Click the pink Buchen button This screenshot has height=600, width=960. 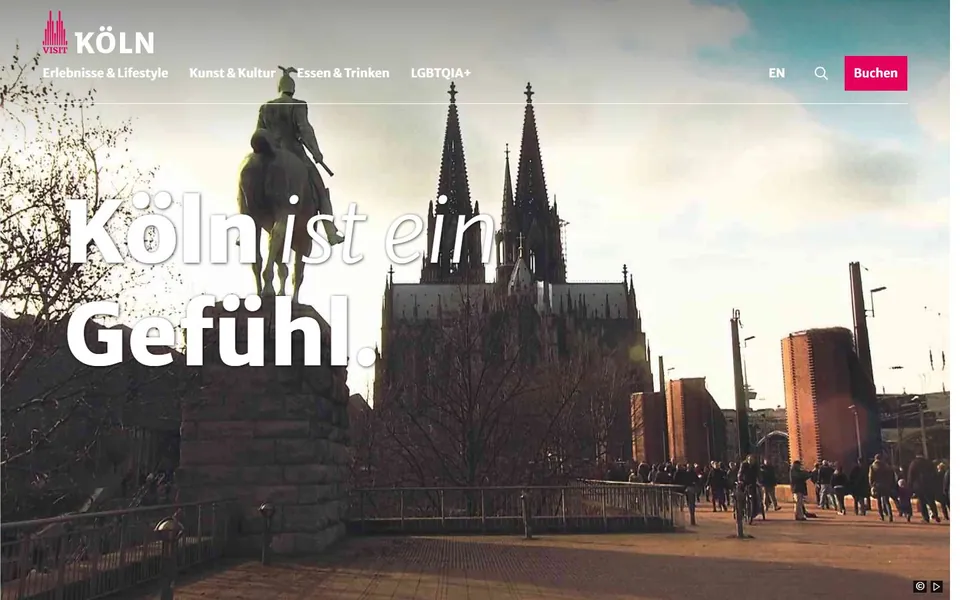(x=876, y=73)
